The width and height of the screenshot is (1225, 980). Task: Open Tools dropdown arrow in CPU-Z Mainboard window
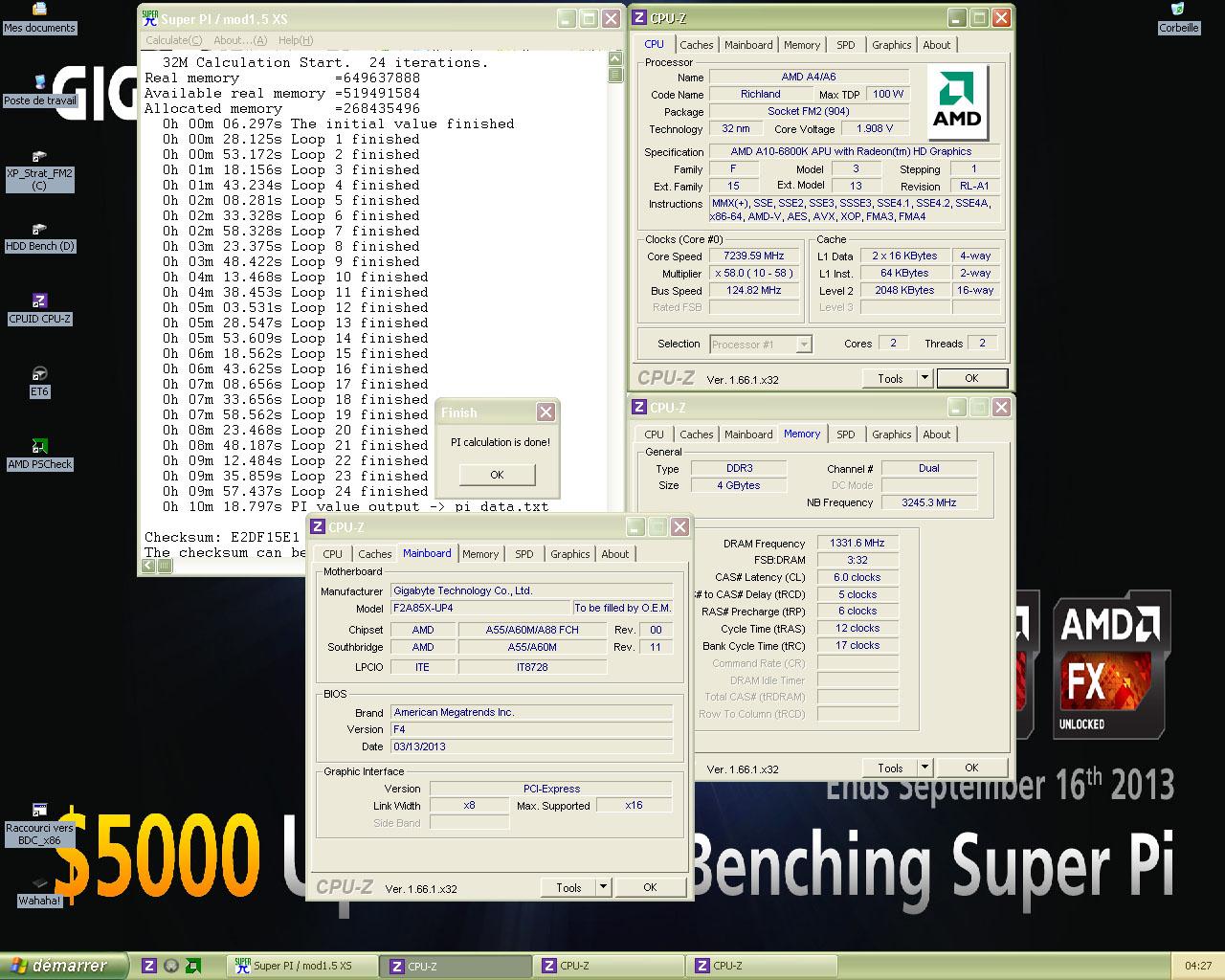[x=603, y=887]
